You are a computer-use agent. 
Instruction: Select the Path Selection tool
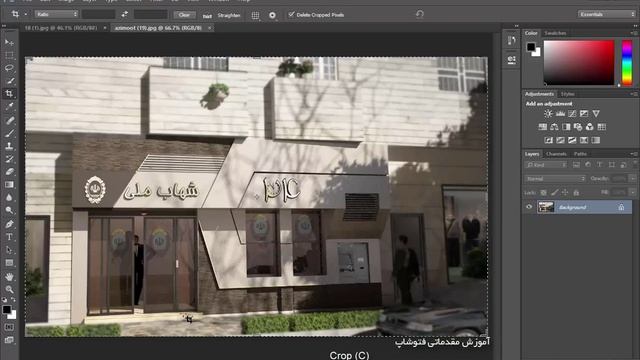(9, 250)
